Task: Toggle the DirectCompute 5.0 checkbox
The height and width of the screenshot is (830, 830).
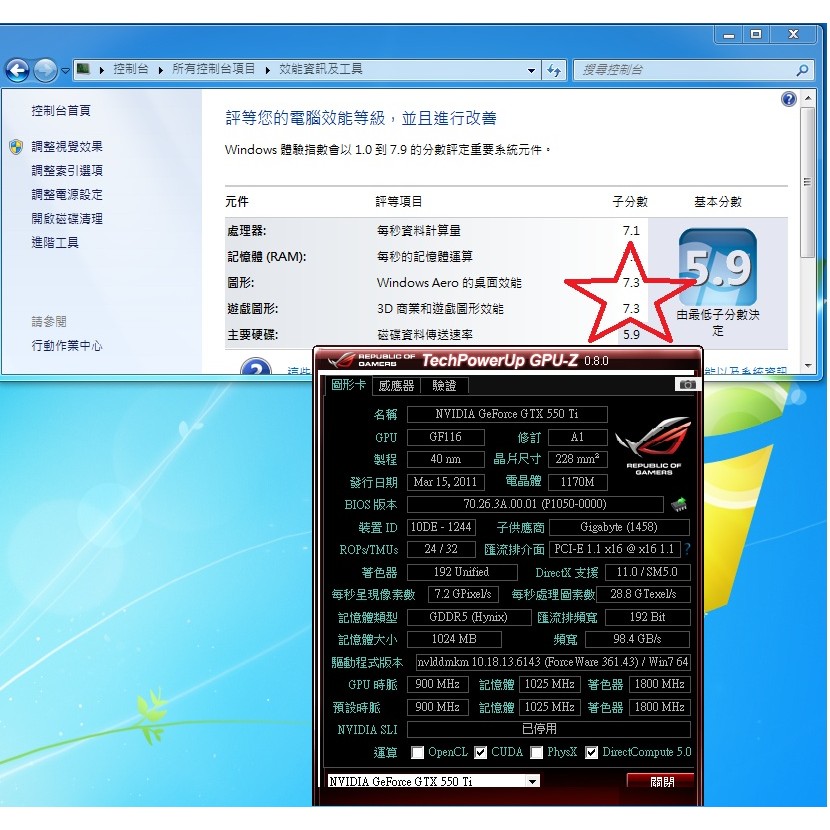Action: click(x=592, y=752)
